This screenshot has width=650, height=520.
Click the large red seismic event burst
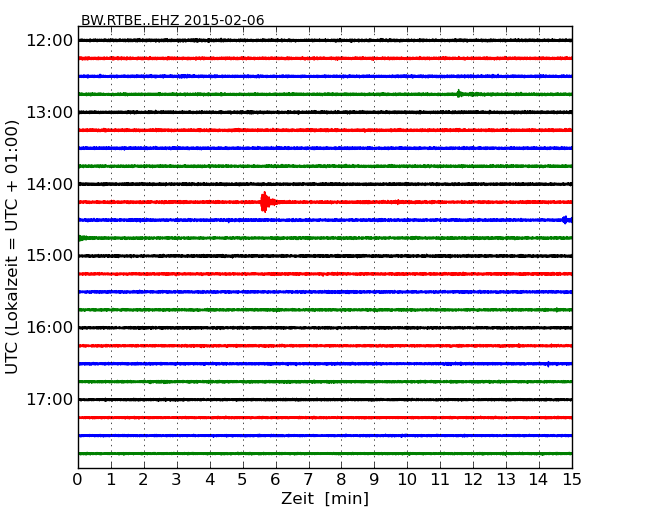pos(264,202)
